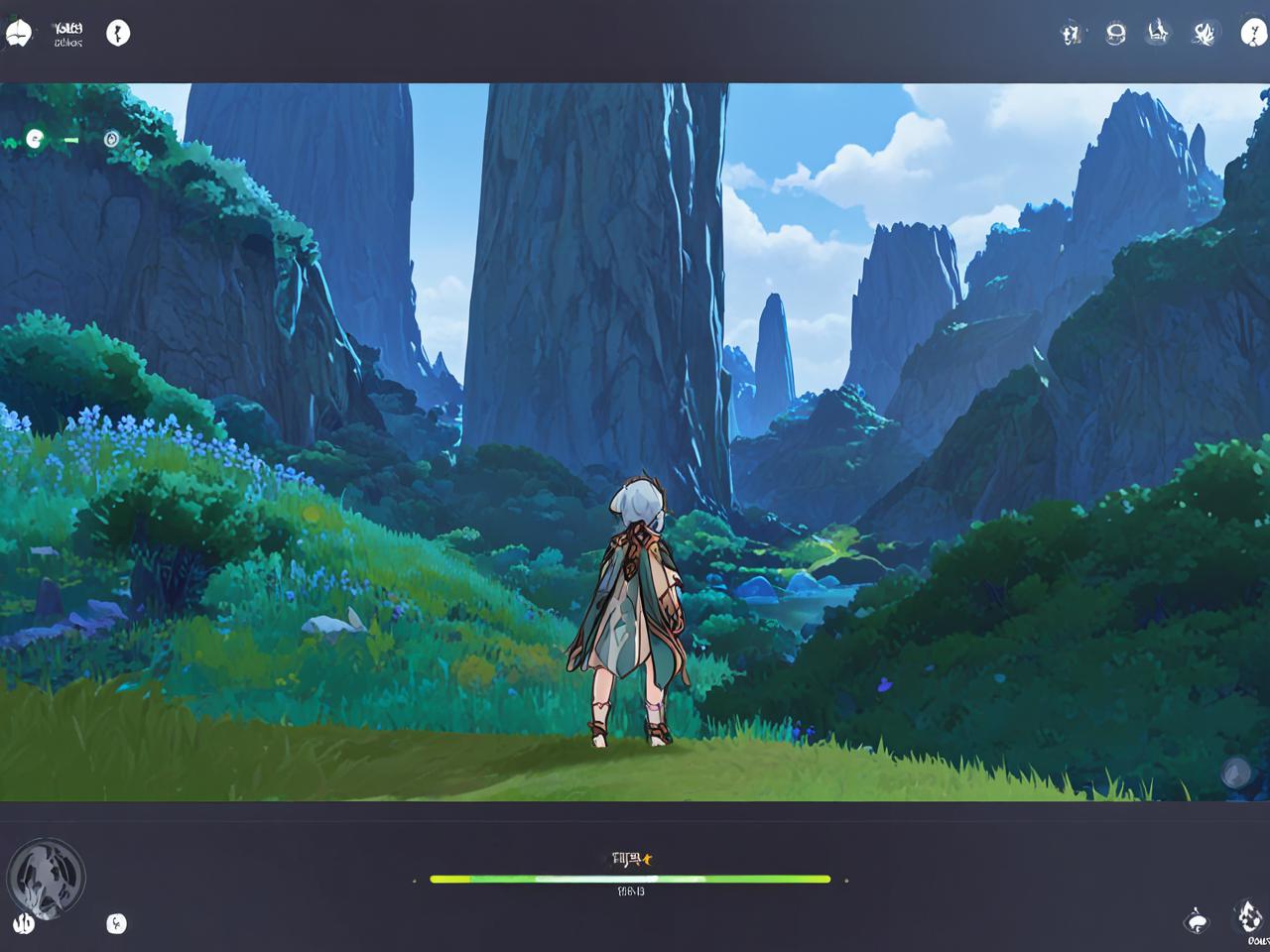Click the fourth icon in the top-right group
This screenshot has width=1270, height=952.
pos(1205,35)
